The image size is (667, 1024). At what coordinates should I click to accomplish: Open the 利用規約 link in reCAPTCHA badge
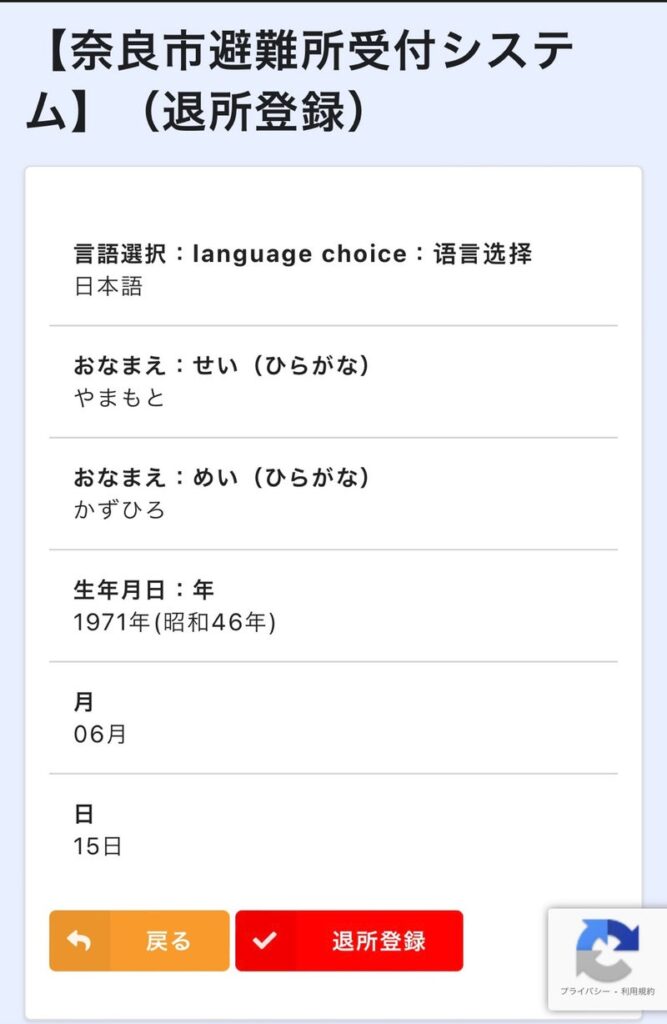click(638, 991)
